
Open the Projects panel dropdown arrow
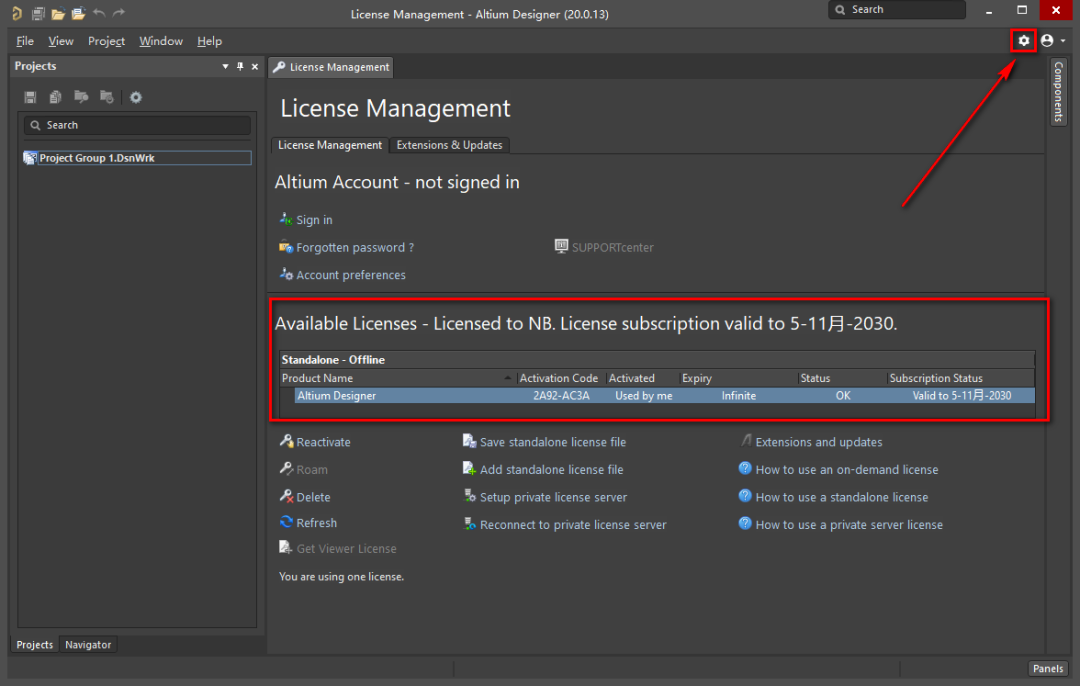tap(225, 67)
